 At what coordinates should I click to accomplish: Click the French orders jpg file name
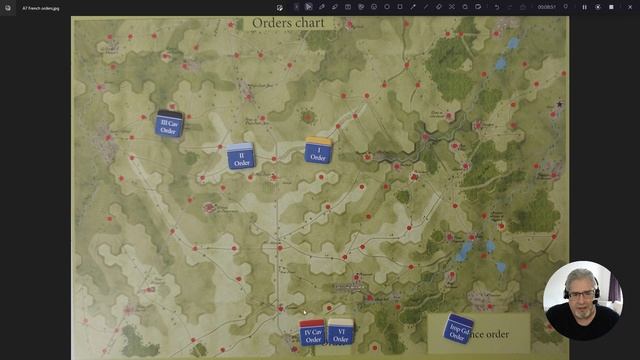40,8
